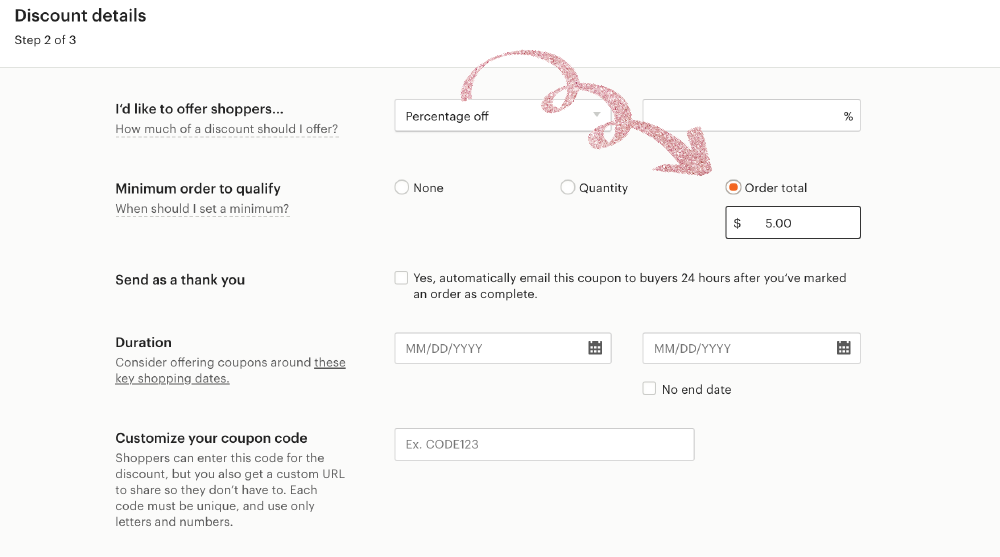Click the start date MM/DD/YYYY field
Viewport: 1000px width, 557px height.
pyautogui.click(x=490, y=348)
